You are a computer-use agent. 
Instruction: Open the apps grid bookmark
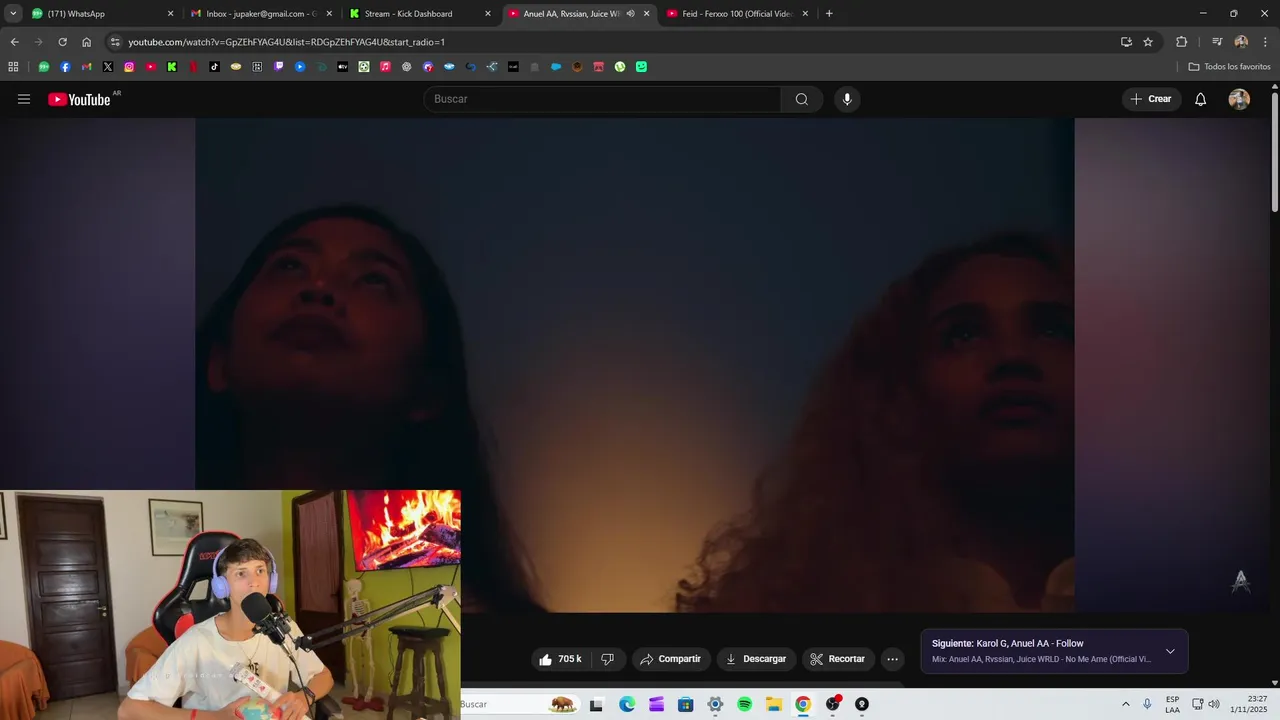pyautogui.click(x=13, y=67)
